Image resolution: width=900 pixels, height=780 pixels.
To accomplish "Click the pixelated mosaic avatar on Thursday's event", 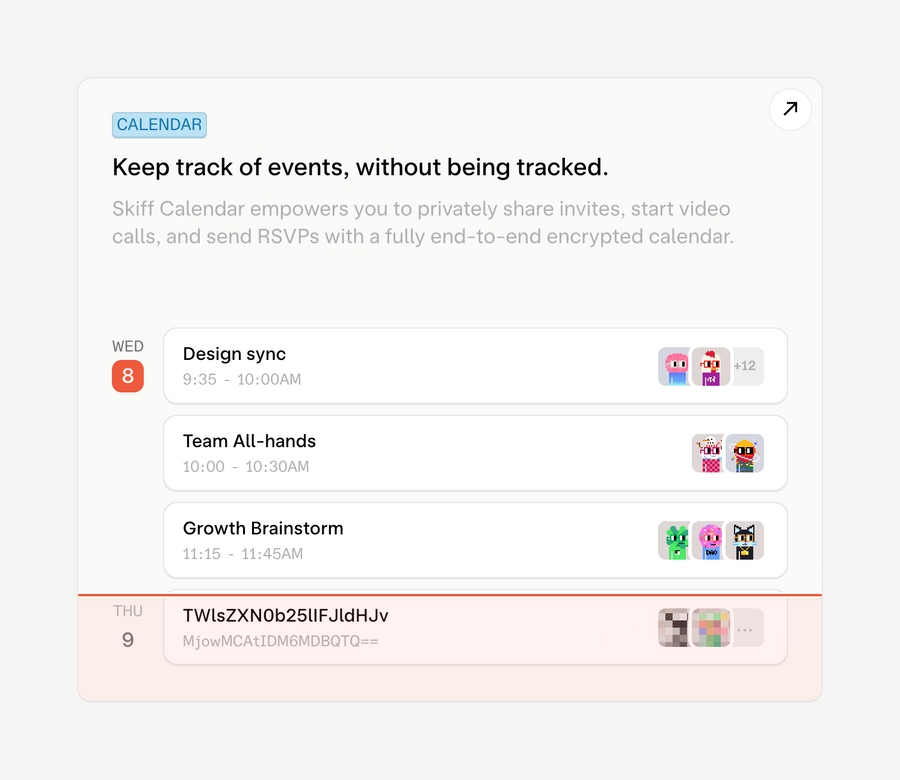I will pyautogui.click(x=675, y=628).
